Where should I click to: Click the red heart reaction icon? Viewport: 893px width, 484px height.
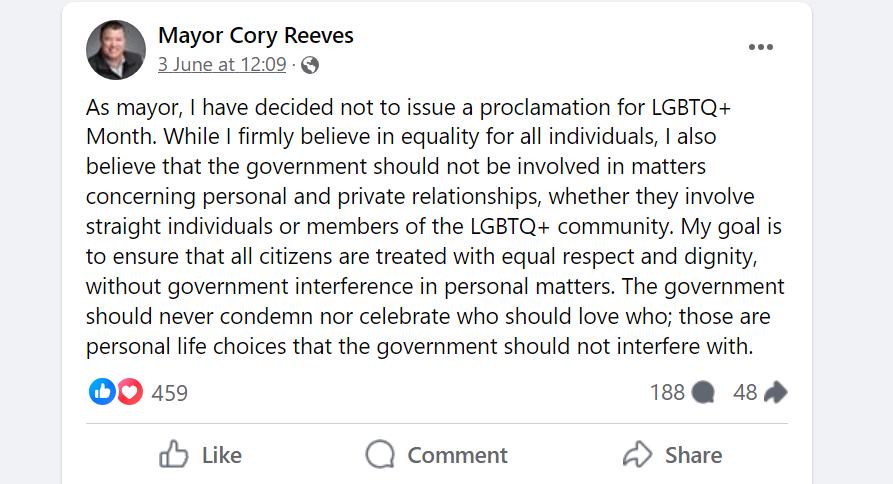click(x=130, y=392)
